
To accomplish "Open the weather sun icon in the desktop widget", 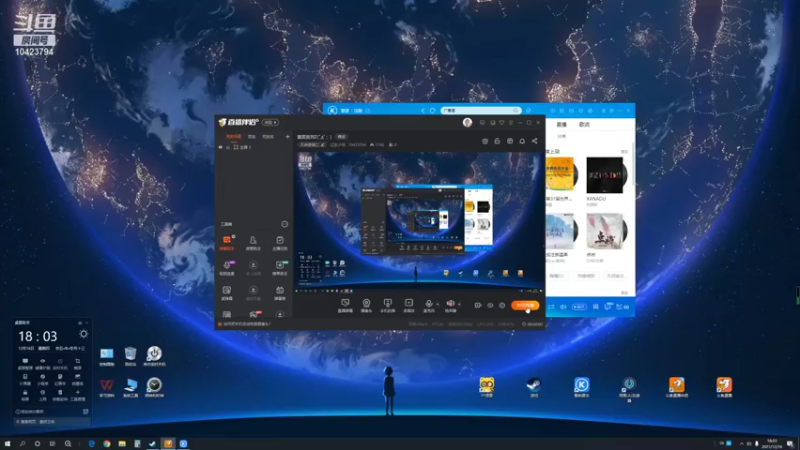I will coord(83,334).
